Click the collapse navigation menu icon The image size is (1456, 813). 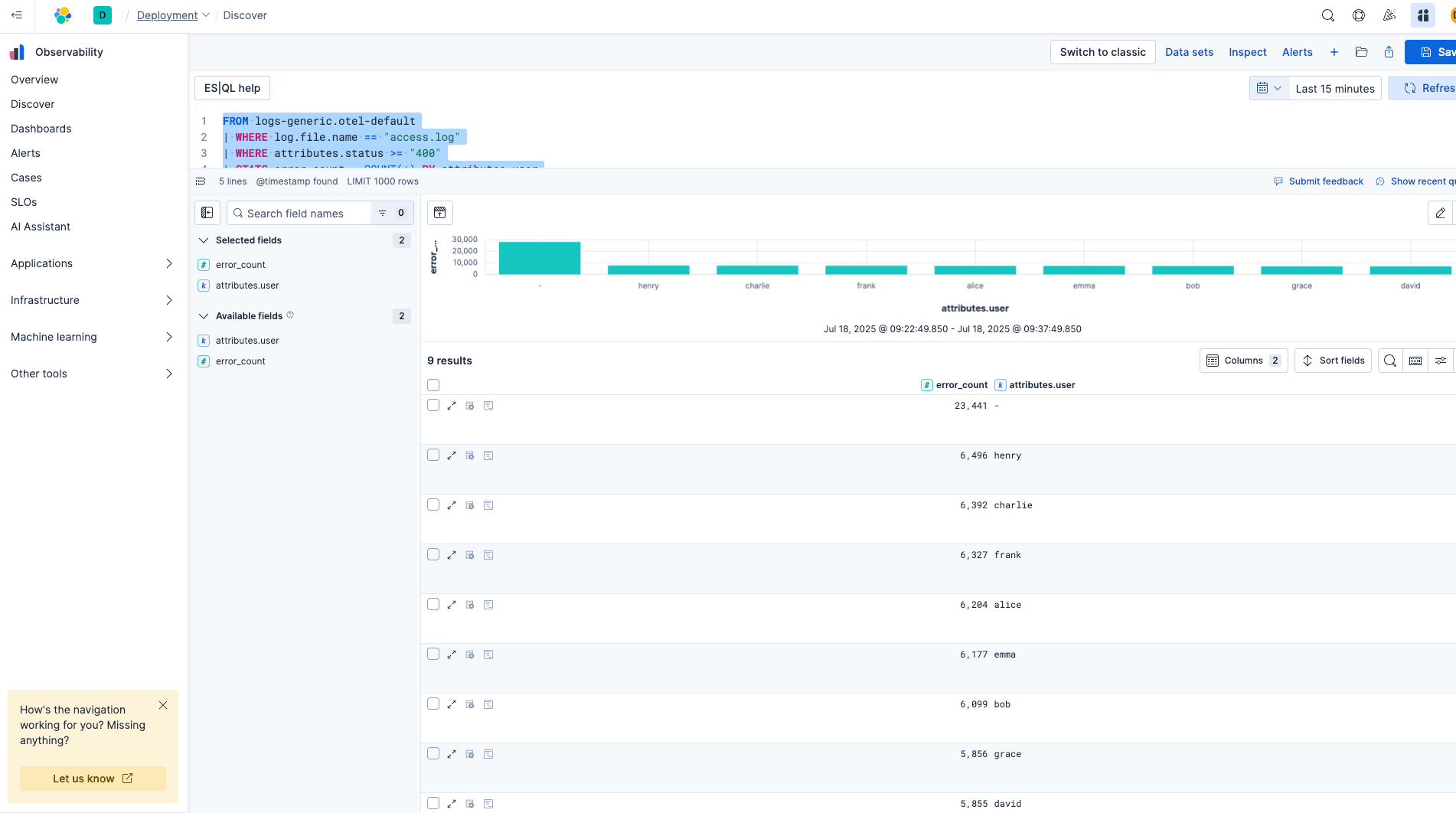click(x=17, y=15)
